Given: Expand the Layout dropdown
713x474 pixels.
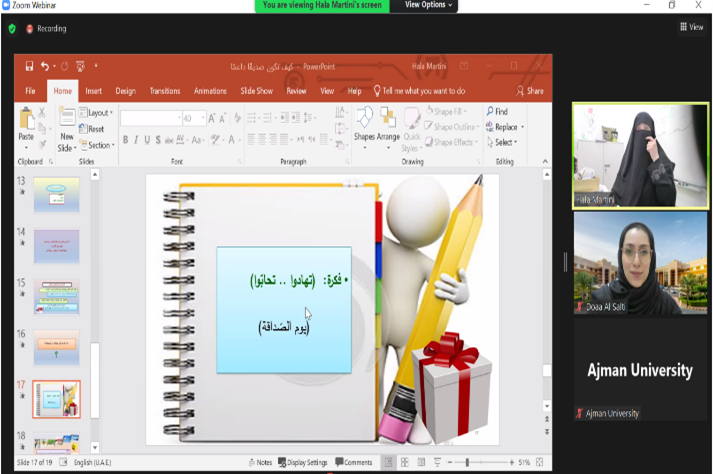Looking at the screenshot, I should (98, 113).
